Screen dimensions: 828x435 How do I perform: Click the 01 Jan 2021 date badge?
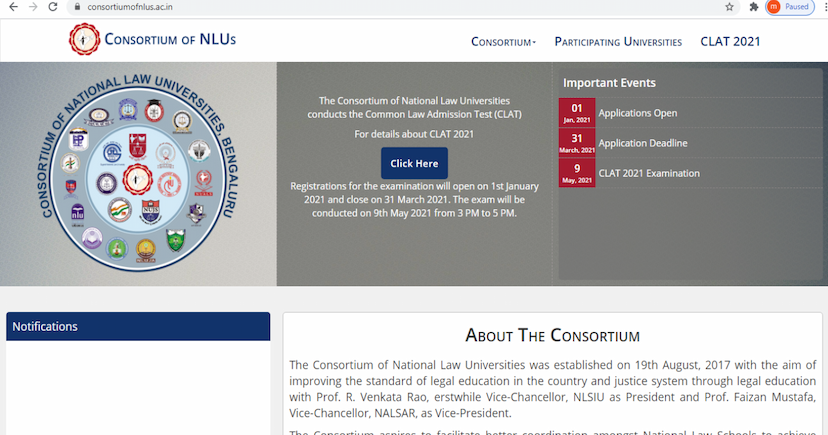(x=577, y=112)
